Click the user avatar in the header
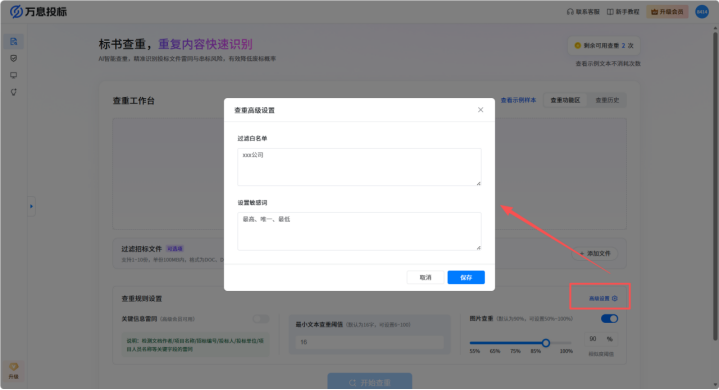 coord(702,11)
